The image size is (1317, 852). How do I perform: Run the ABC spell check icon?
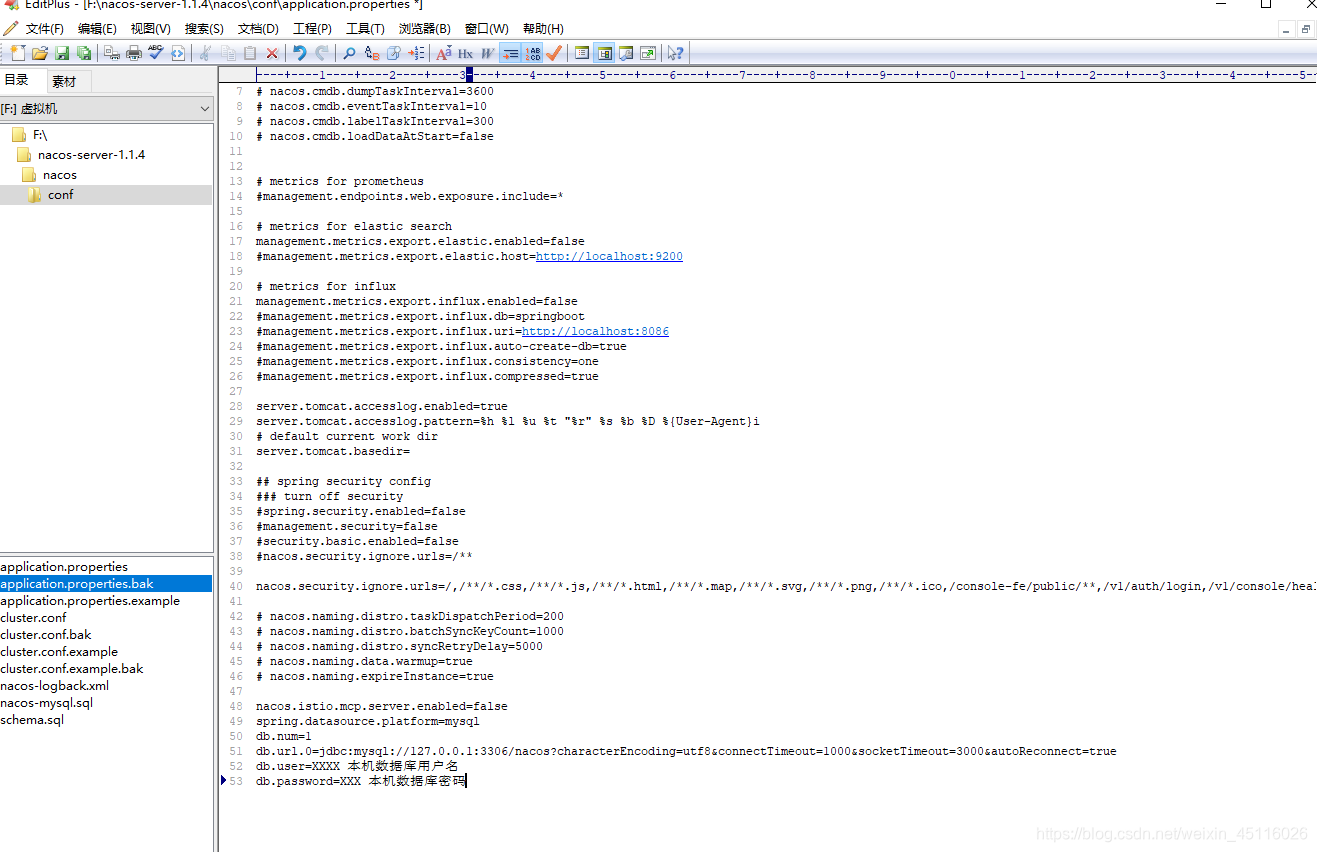click(x=155, y=53)
